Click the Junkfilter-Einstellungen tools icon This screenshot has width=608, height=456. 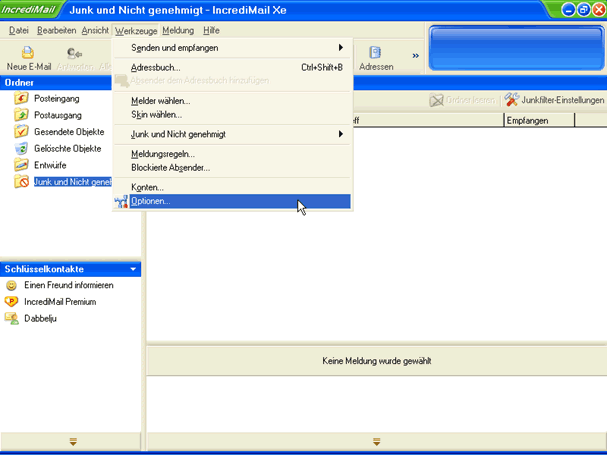tap(512, 100)
